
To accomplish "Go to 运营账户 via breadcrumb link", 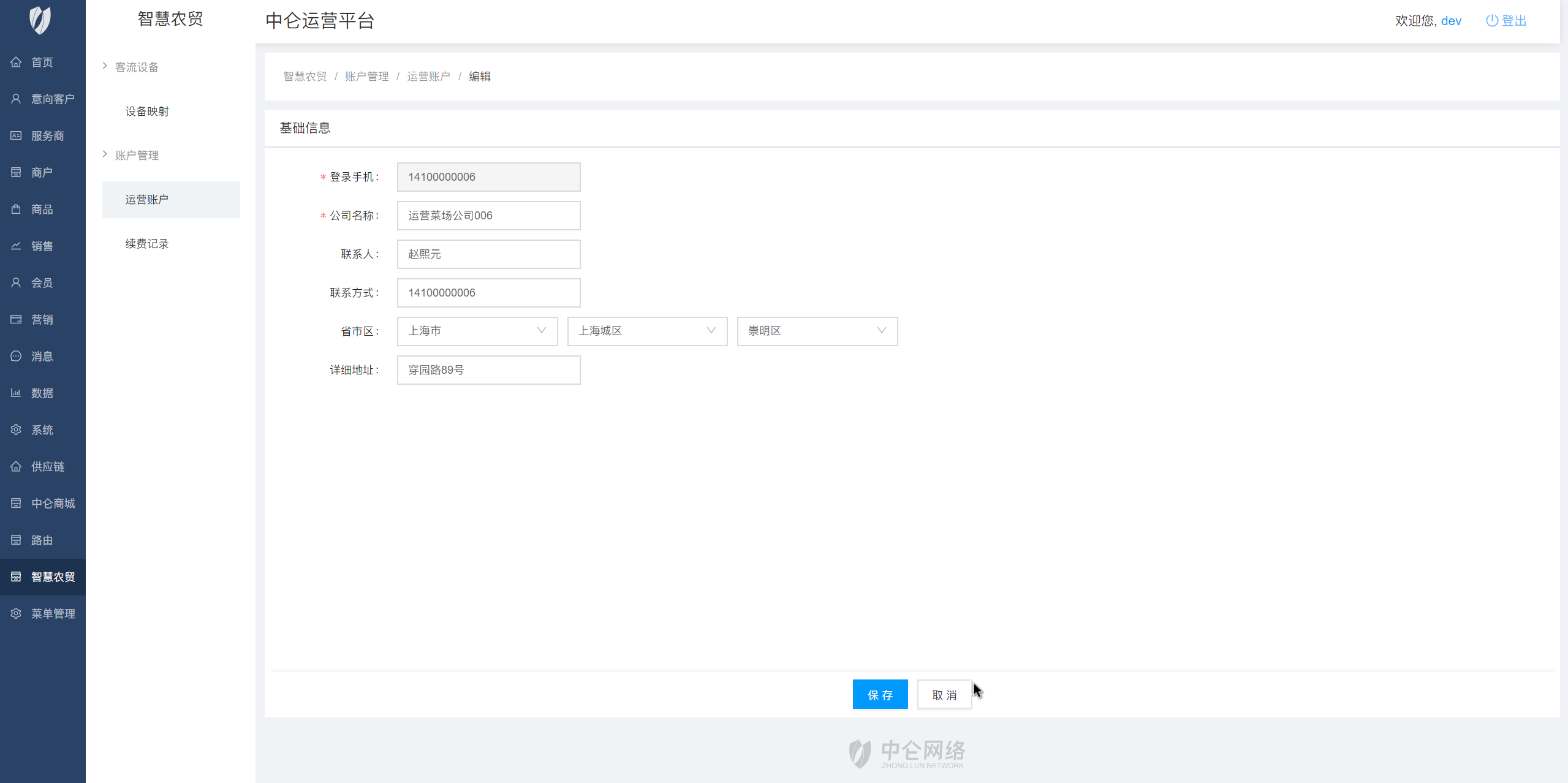I will (428, 77).
